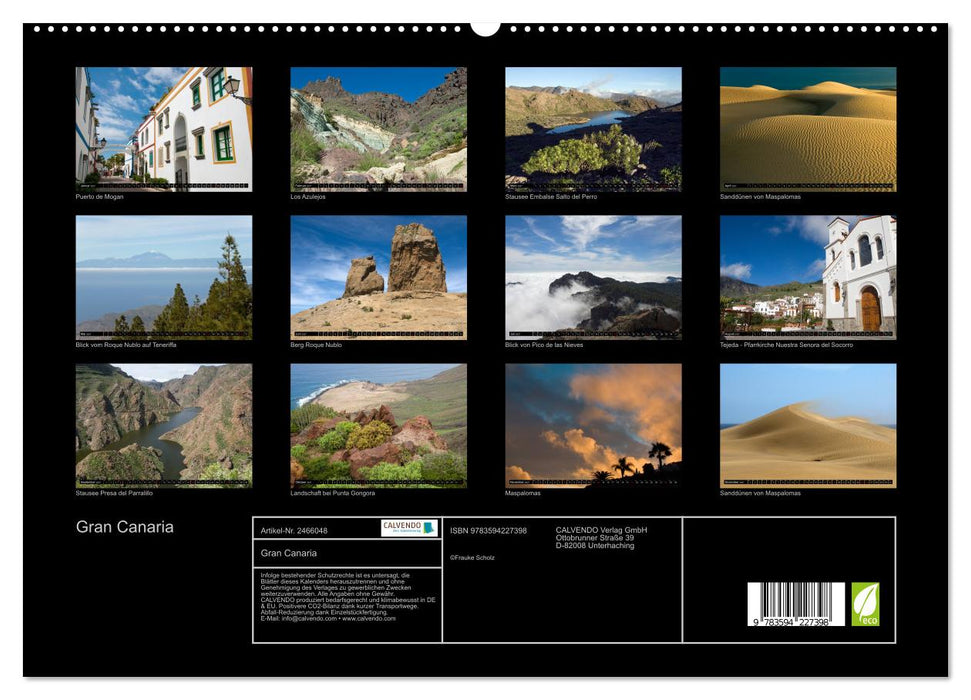This screenshot has width=971, height=700.
Task: Click the Berg Roque Nublo photo
Action: (x=378, y=278)
